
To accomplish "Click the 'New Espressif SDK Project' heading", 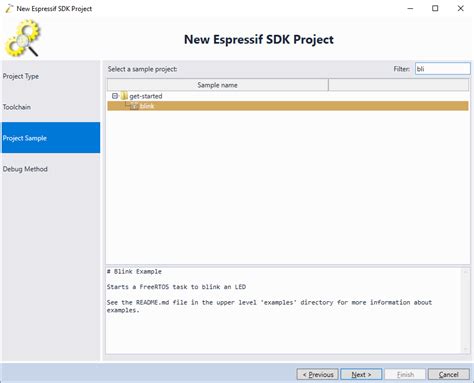I will coord(259,39).
